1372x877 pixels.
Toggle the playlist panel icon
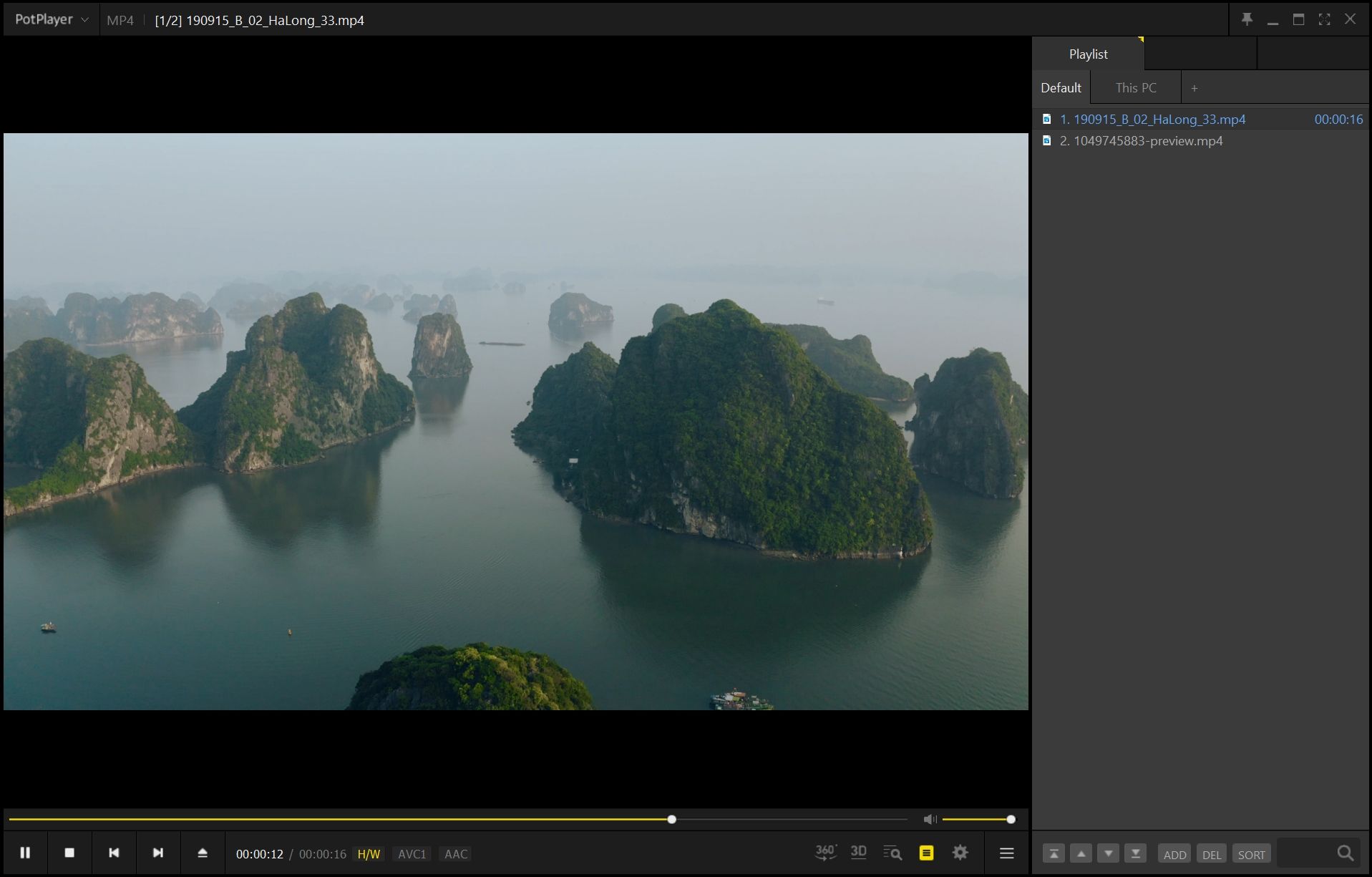point(927,853)
